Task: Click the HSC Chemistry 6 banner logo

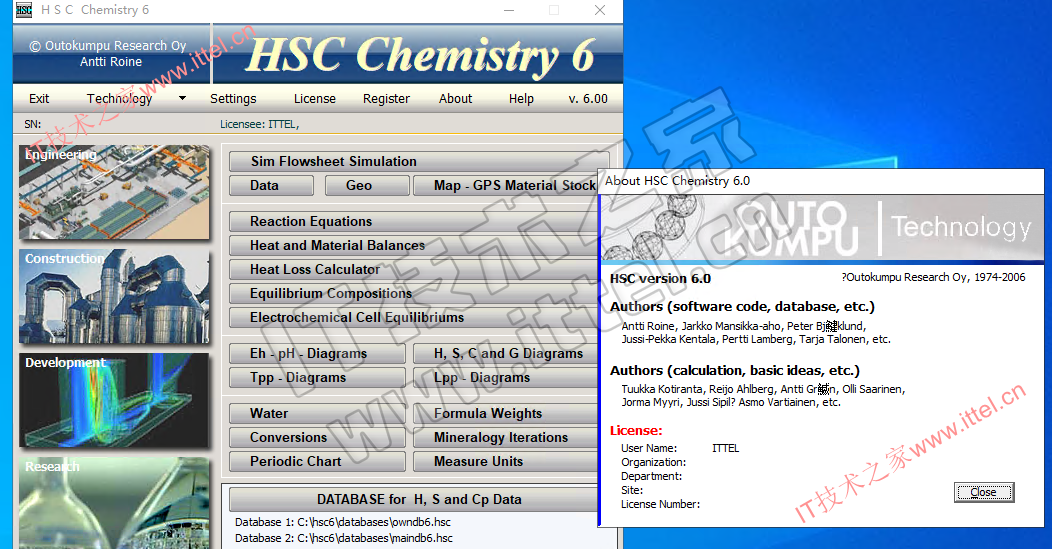Action: [x=420, y=54]
